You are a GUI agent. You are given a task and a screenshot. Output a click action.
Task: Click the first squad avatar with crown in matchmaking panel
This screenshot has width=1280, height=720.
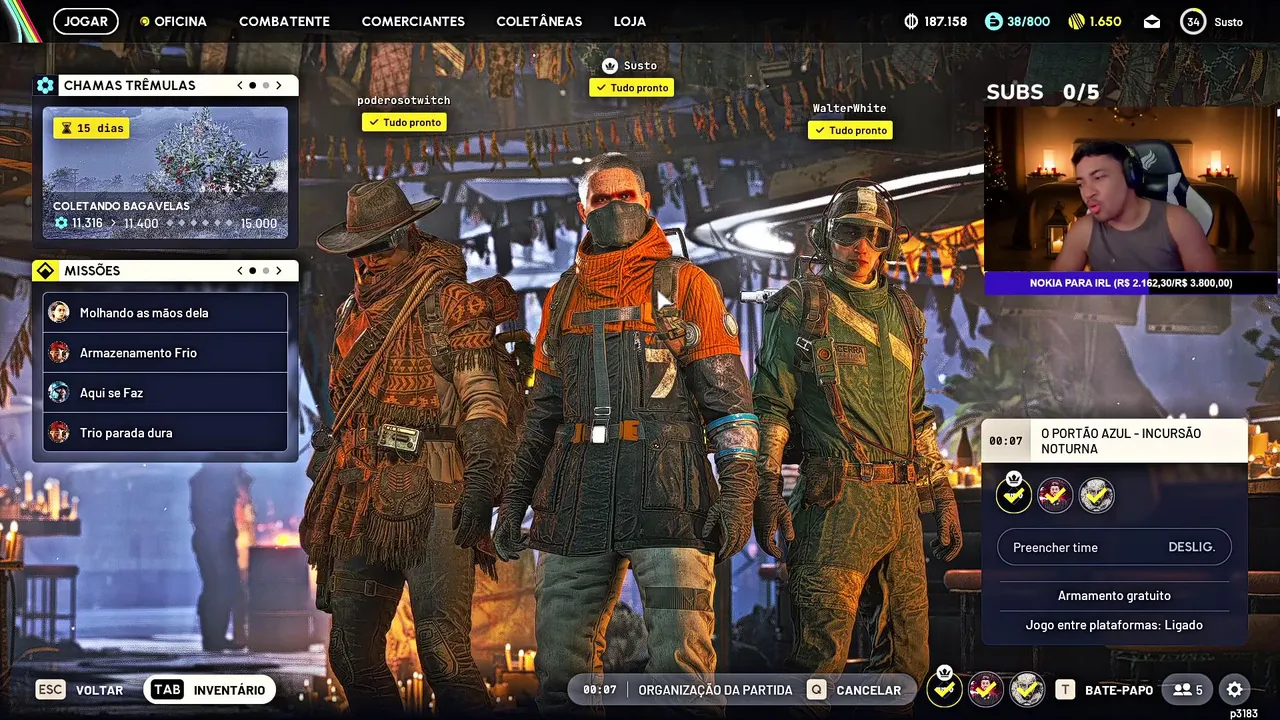(x=1013, y=494)
